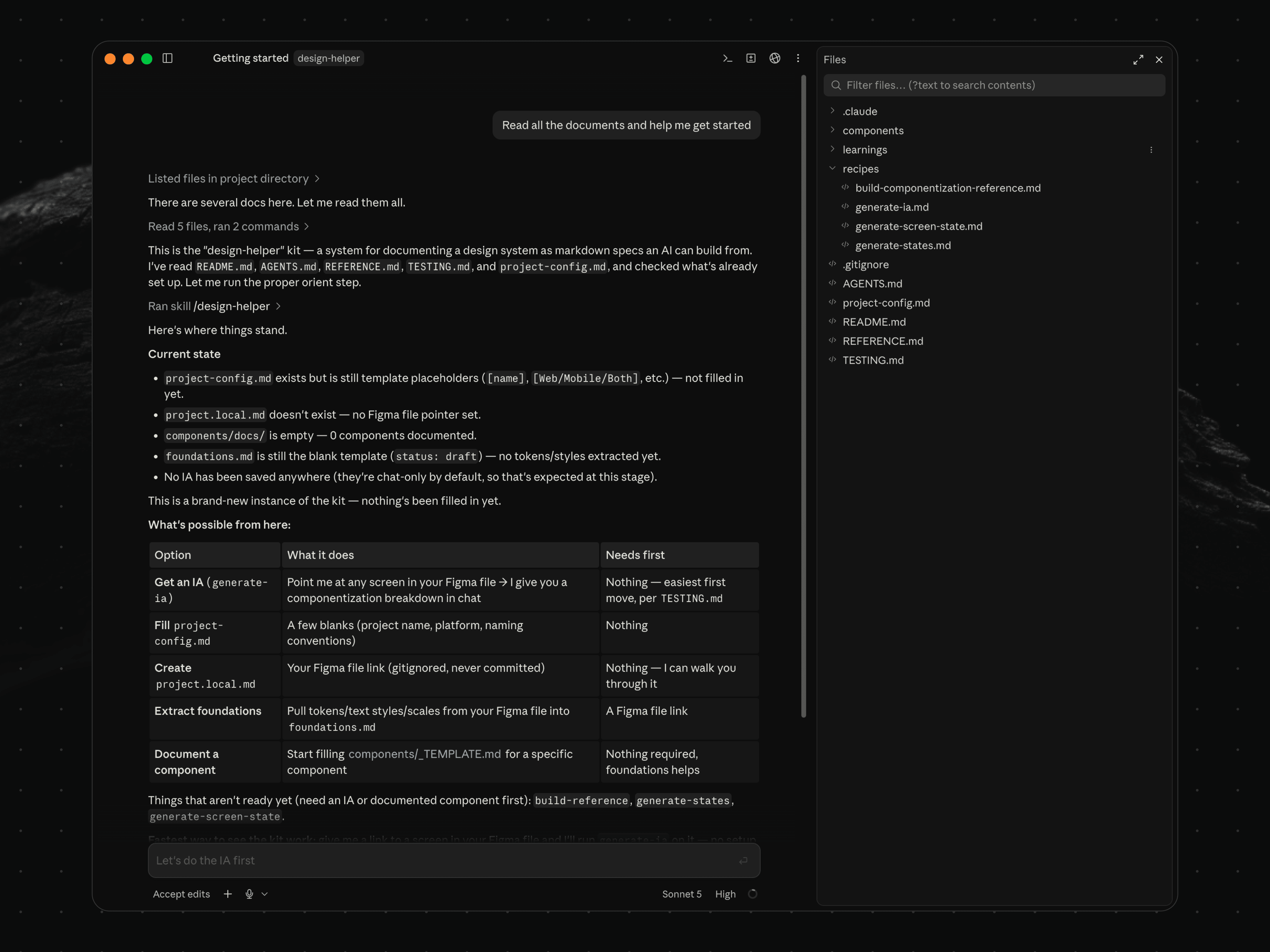Click the chat scrollbar thumb
1270x952 pixels.
803,396
